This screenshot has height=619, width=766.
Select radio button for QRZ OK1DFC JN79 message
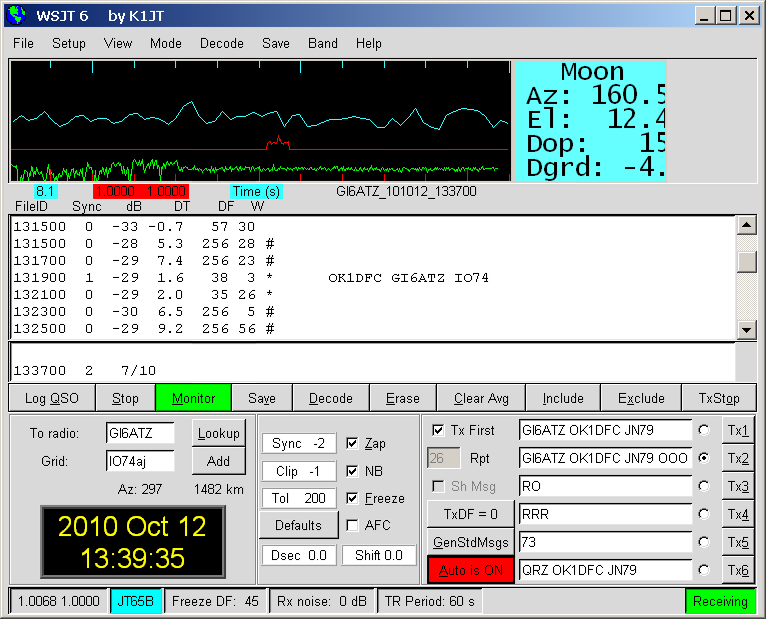tap(704, 570)
